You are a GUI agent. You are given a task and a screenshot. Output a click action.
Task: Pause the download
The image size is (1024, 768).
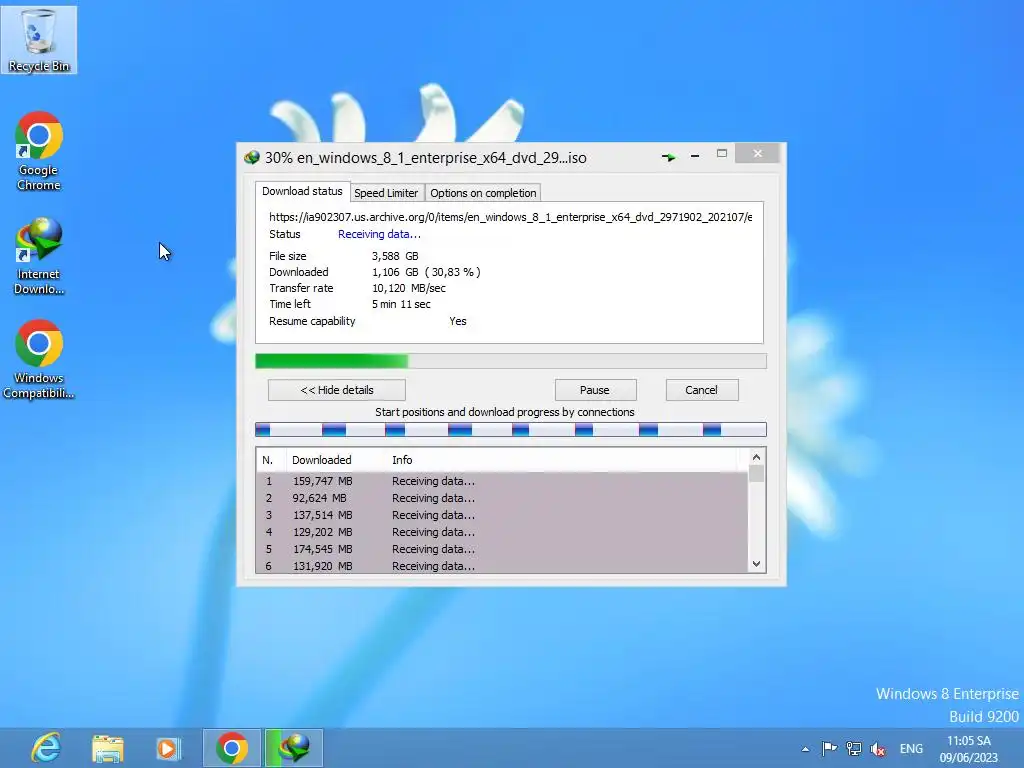click(595, 390)
